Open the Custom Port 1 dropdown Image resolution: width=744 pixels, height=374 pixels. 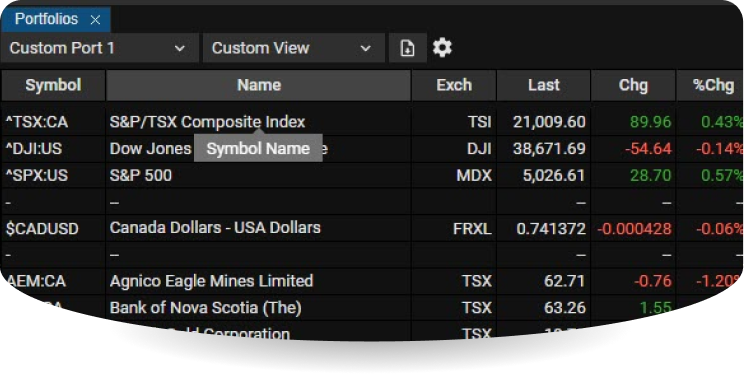click(99, 48)
